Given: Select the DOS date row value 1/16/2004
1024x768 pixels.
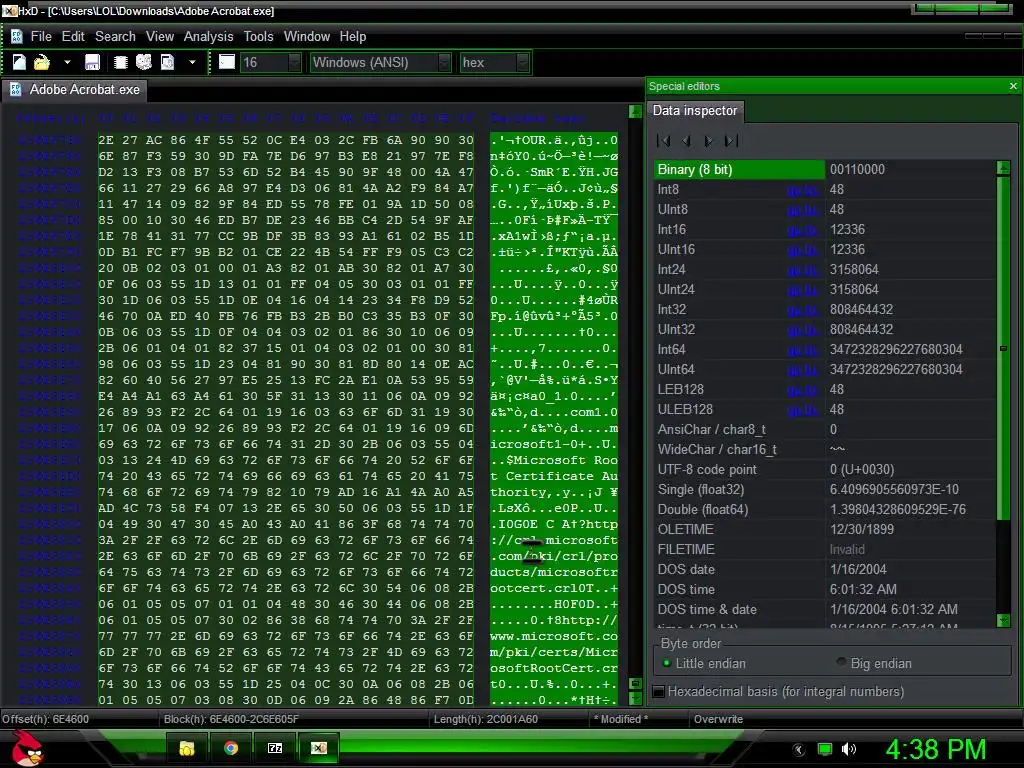Looking at the screenshot, I should click(x=910, y=569).
